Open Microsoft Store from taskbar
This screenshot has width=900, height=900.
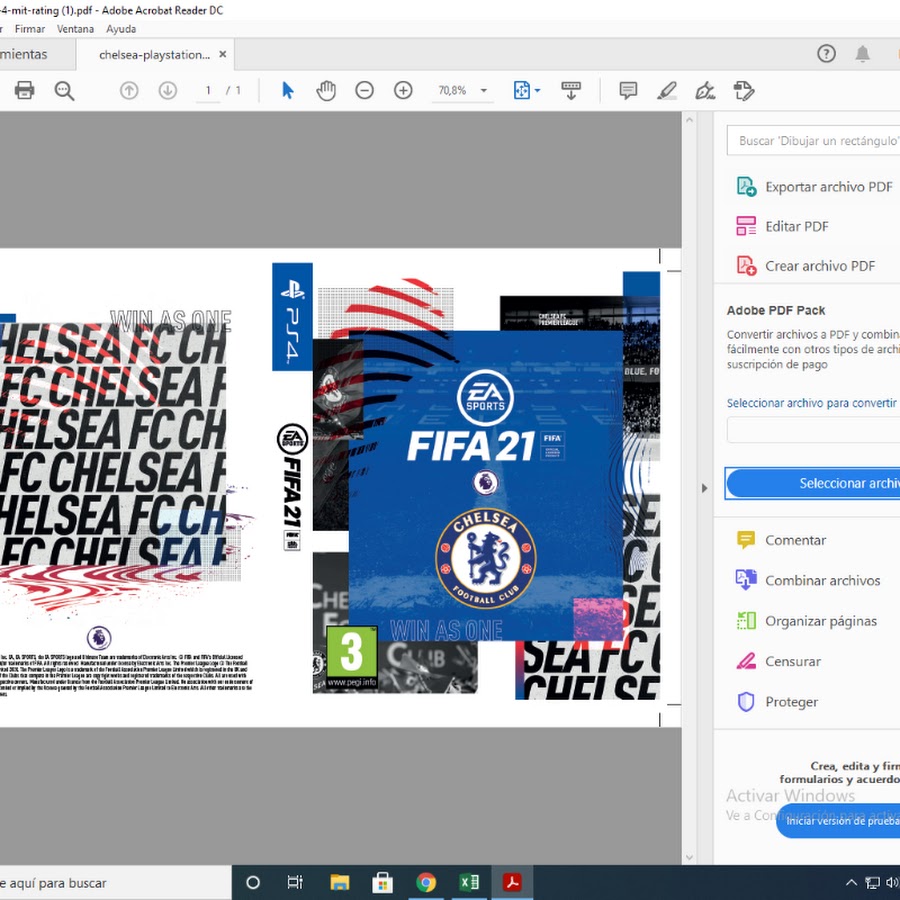coord(382,883)
